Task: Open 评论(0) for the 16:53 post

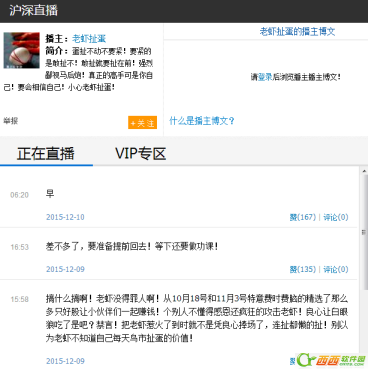Action: pos(336,269)
